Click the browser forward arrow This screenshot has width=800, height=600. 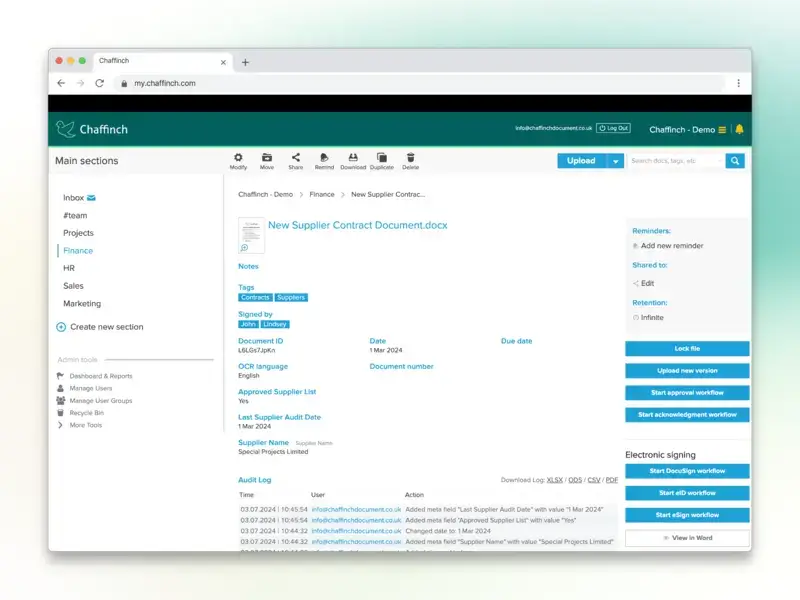[80, 83]
